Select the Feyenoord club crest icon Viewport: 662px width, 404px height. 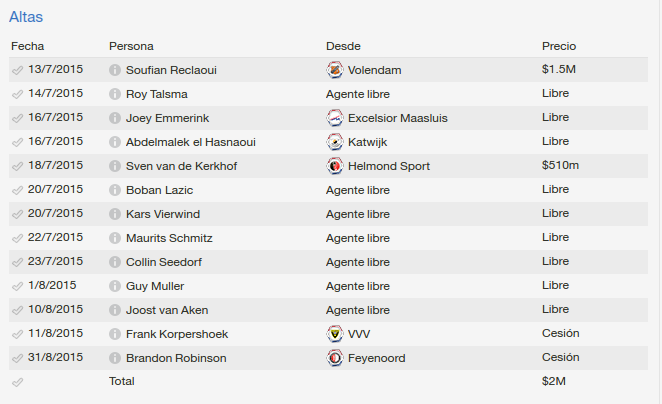tap(335, 358)
